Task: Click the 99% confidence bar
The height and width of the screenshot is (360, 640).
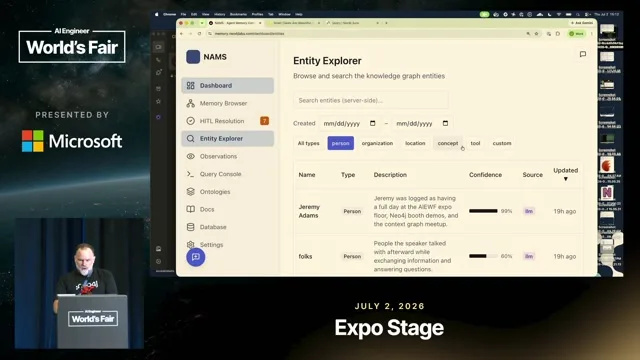Action: click(483, 211)
